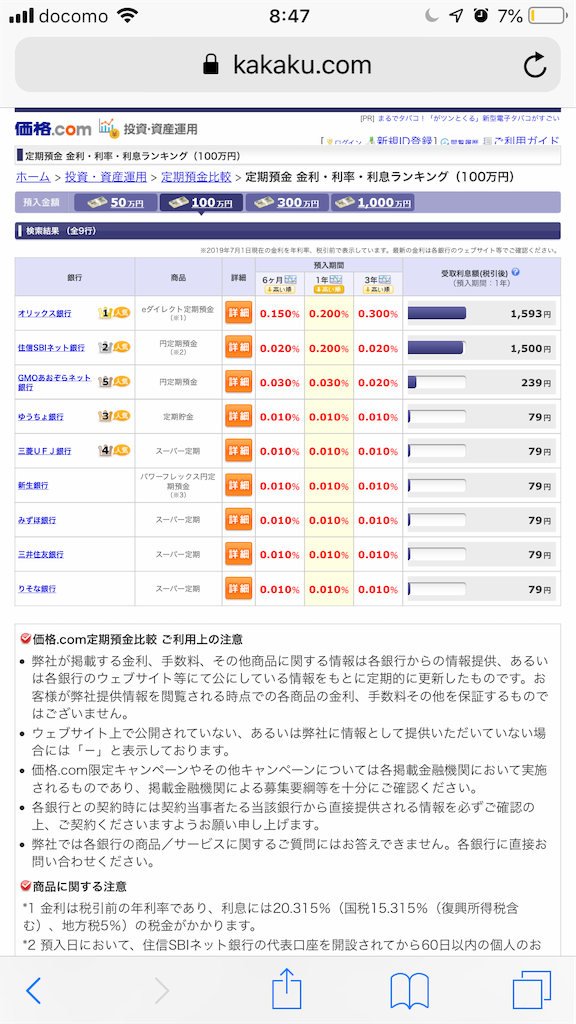
Task: Open 詳細 for 三菱UFJ銀行
Action: pyautogui.click(x=238, y=451)
